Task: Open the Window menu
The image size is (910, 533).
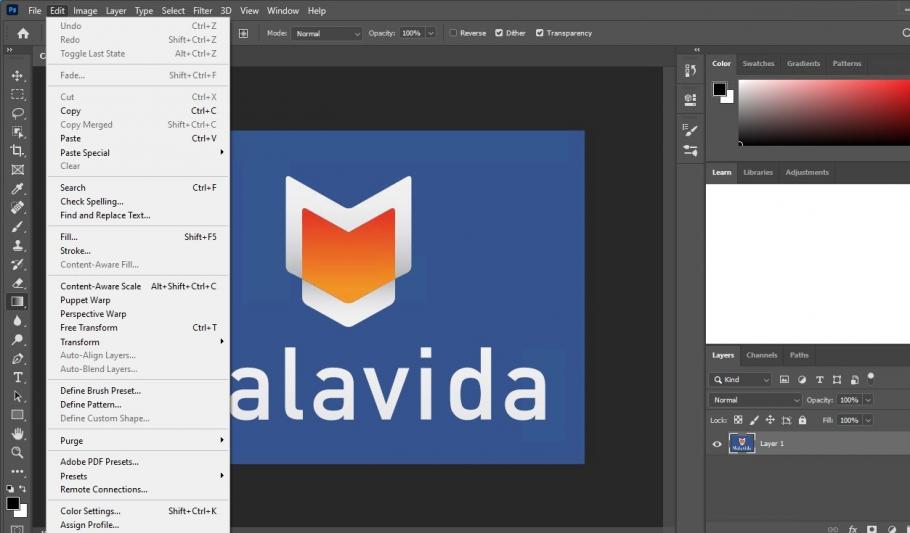Action: pos(283,10)
